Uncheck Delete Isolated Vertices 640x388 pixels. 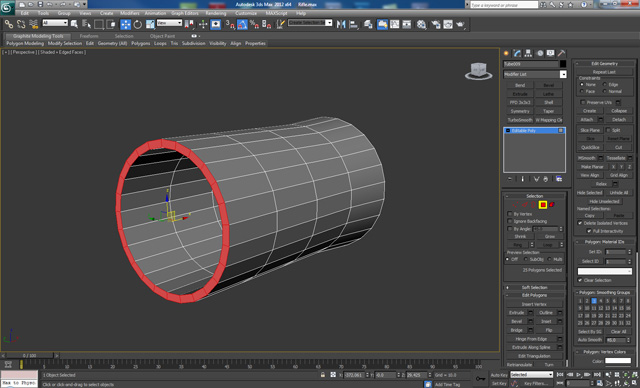pyautogui.click(x=580, y=223)
